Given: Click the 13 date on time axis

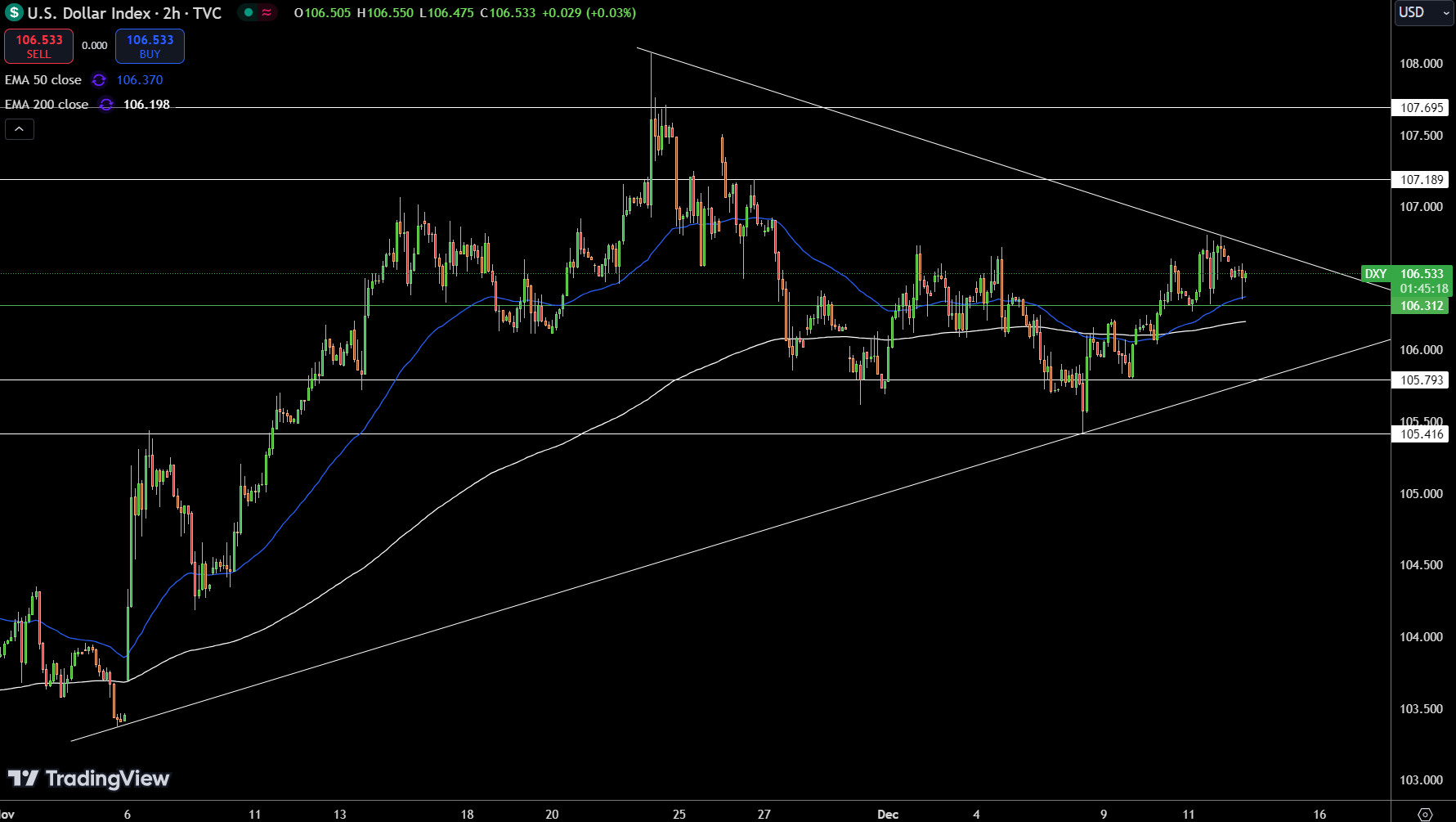Looking at the screenshot, I should [340, 815].
